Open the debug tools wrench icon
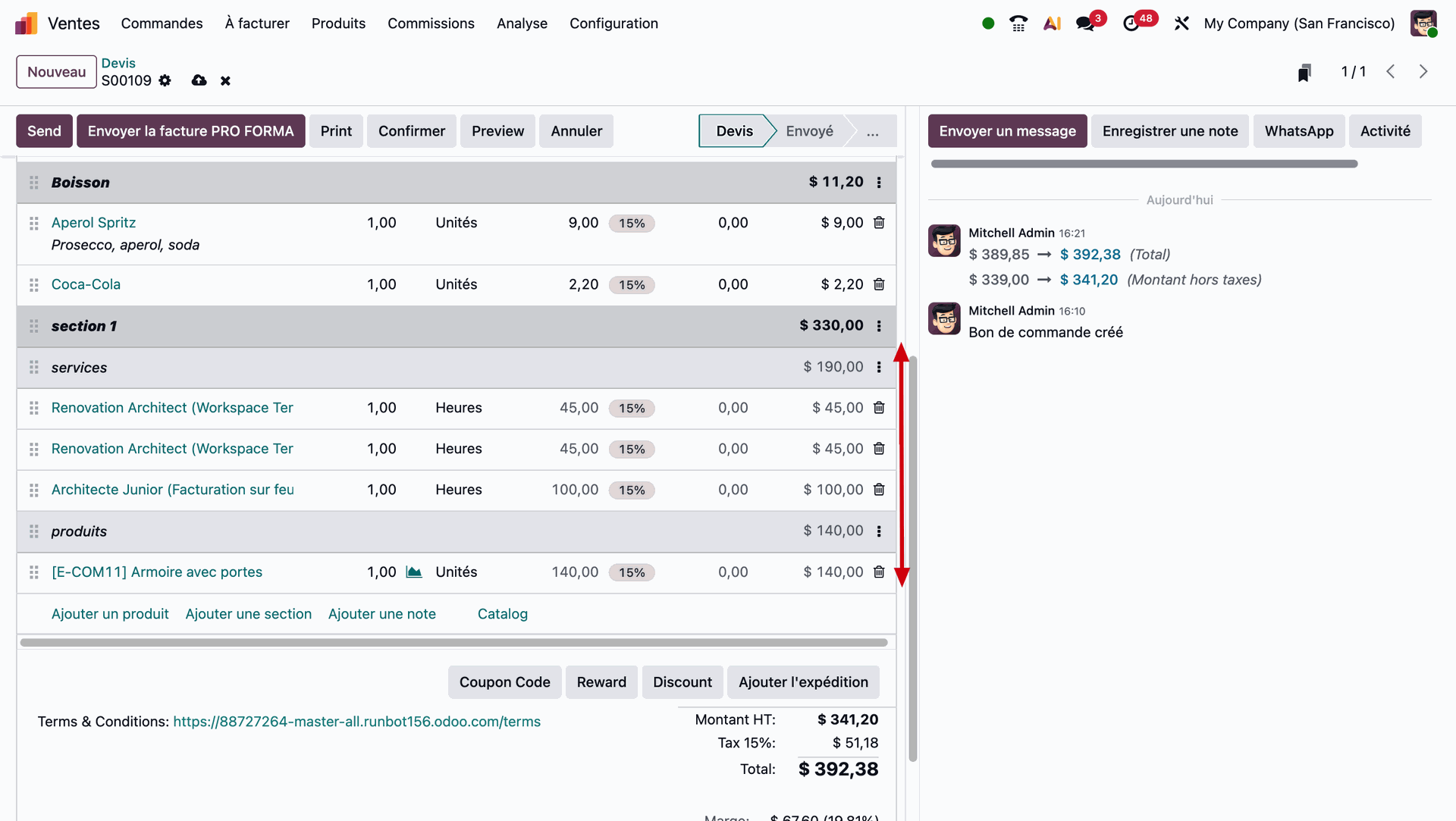1456x821 pixels. tap(1181, 24)
